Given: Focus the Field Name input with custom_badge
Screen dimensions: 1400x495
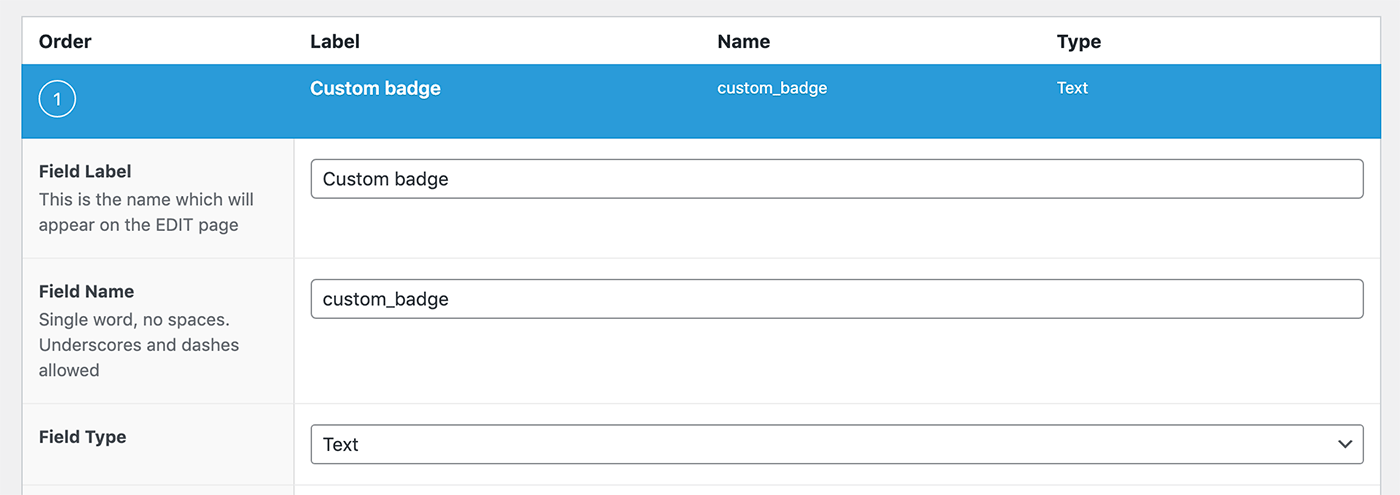Looking at the screenshot, I should tap(836, 299).
